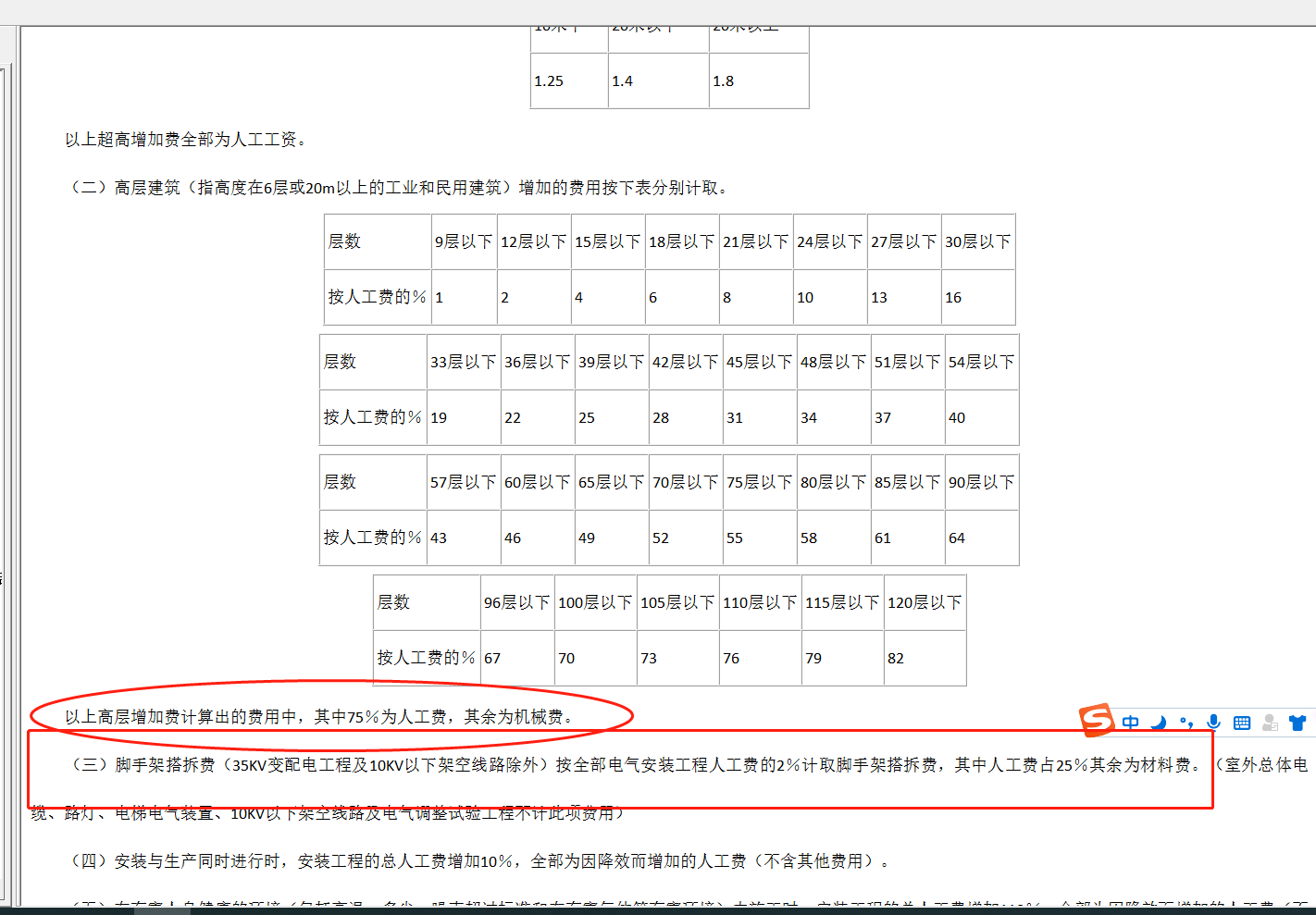
Task: Start voice input with microphone icon
Action: [x=1214, y=723]
